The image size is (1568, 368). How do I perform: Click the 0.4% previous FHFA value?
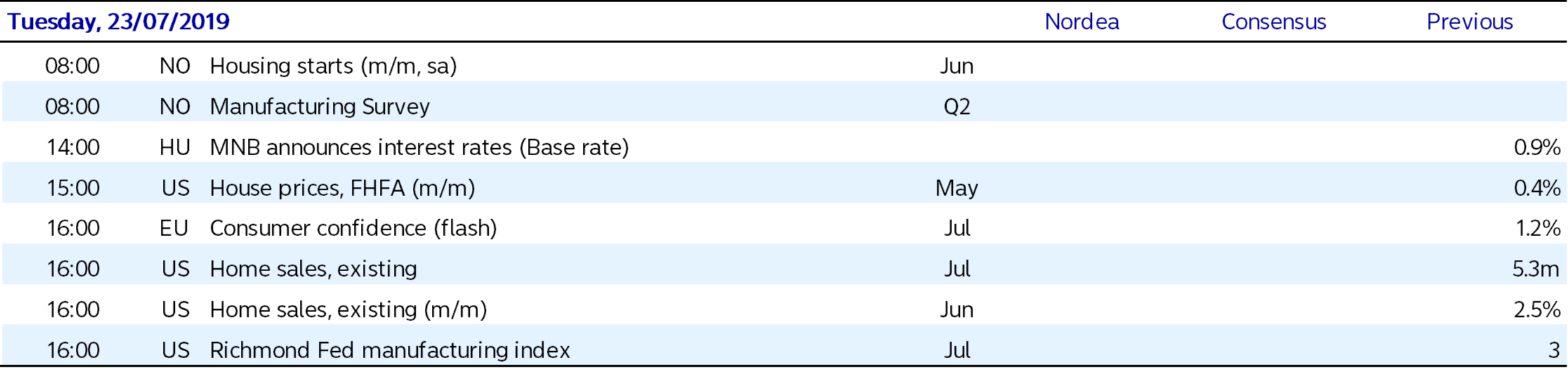(x=1536, y=188)
